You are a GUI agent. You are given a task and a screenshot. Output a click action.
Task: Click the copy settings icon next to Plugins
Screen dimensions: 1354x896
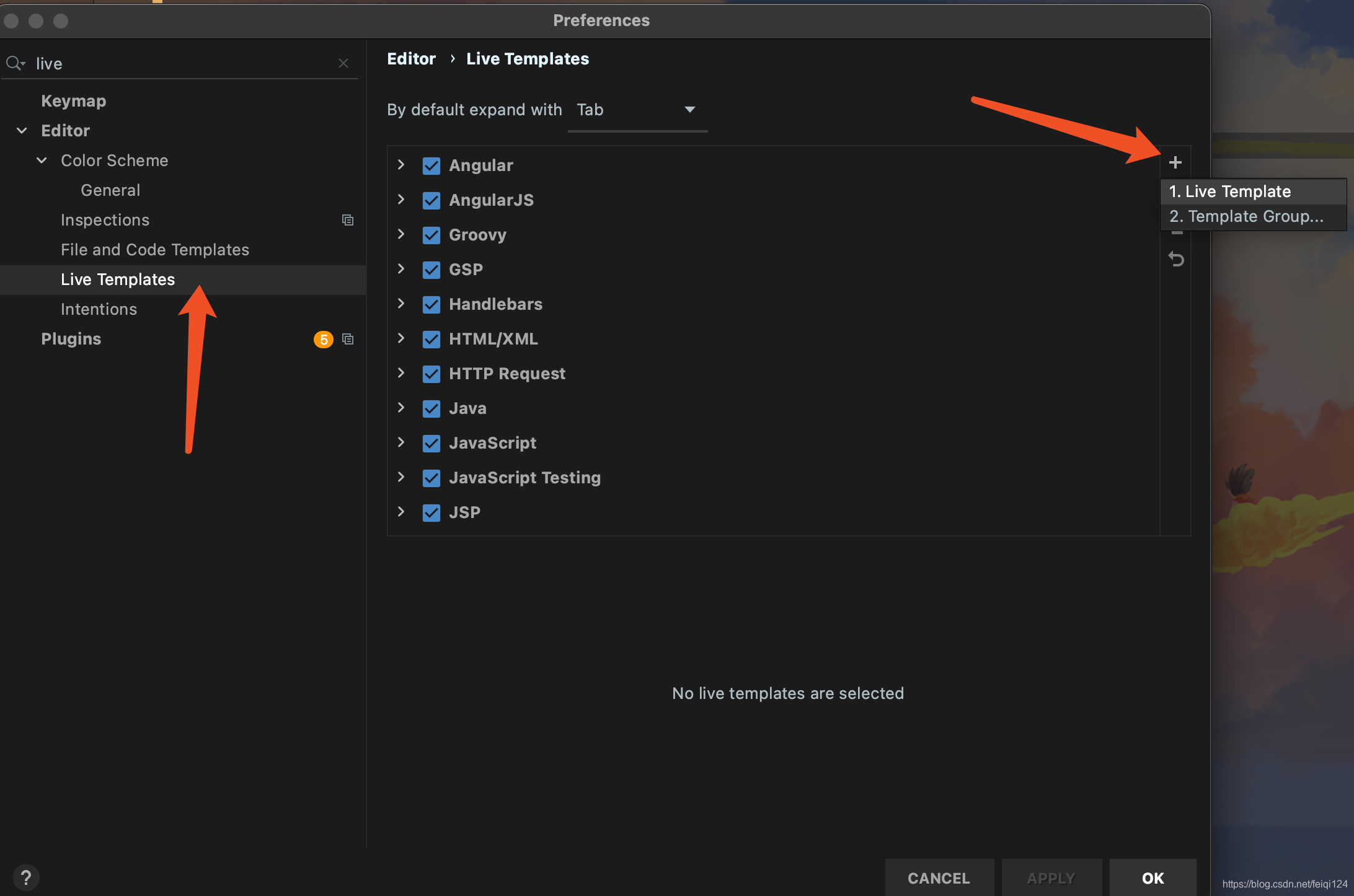[x=349, y=338]
